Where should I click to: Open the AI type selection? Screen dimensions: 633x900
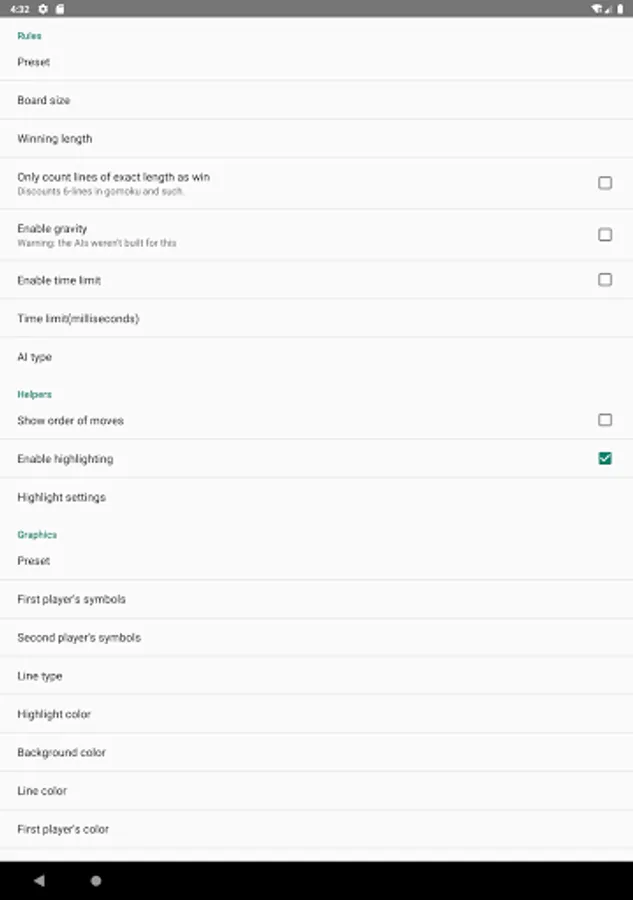(x=316, y=356)
